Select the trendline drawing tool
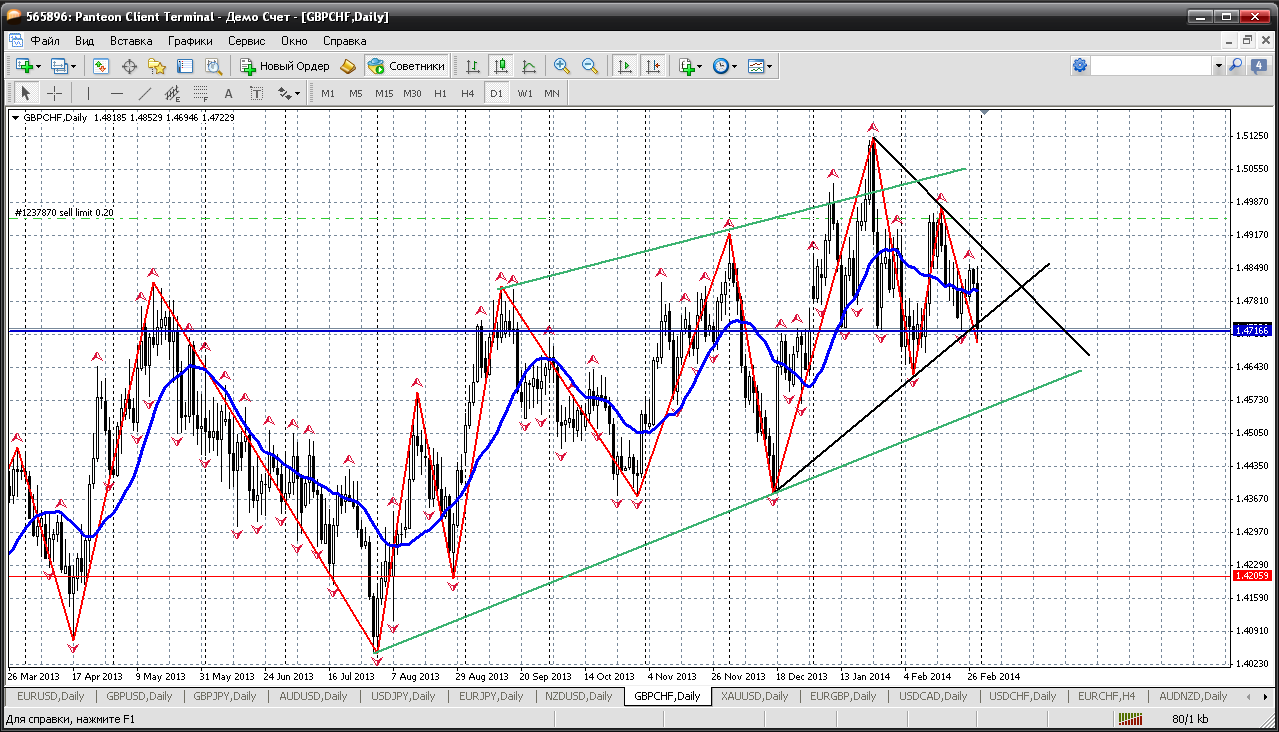 (144, 93)
